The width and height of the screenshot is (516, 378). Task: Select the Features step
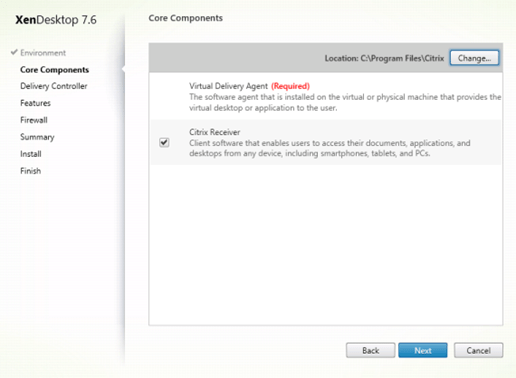pyautogui.click(x=35, y=103)
